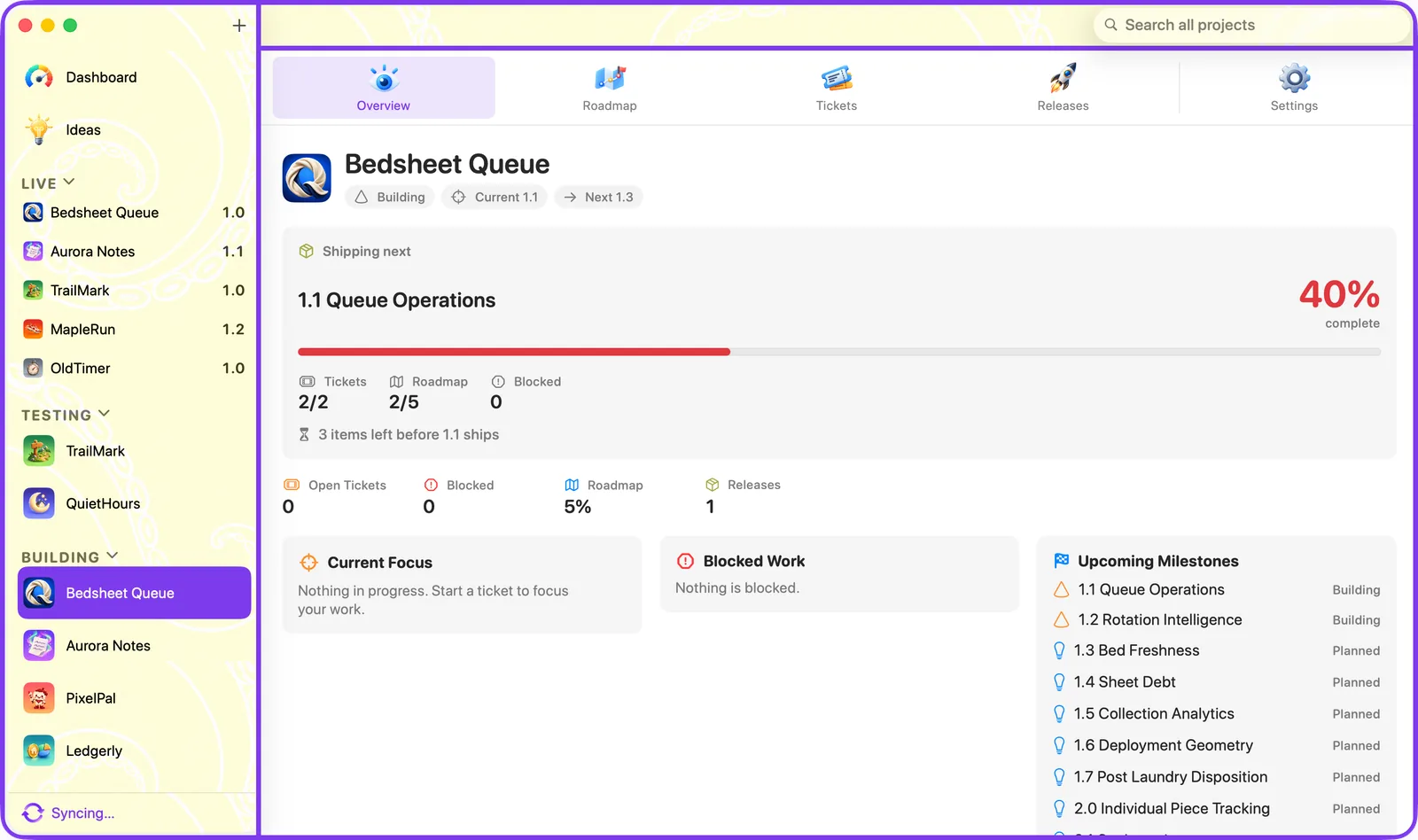Open QuietHours in Testing section

click(x=134, y=503)
